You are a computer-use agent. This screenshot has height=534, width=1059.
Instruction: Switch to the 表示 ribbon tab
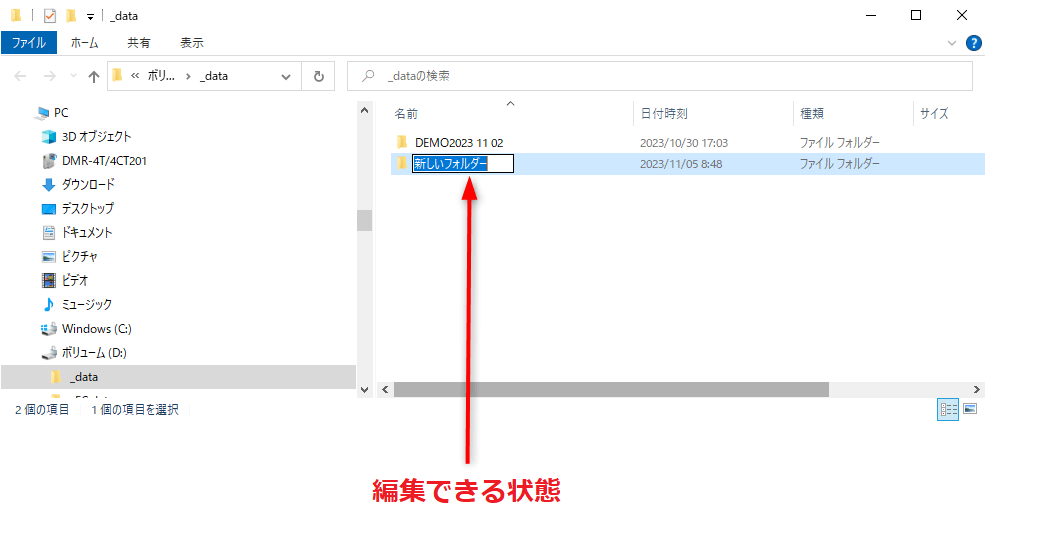click(192, 43)
